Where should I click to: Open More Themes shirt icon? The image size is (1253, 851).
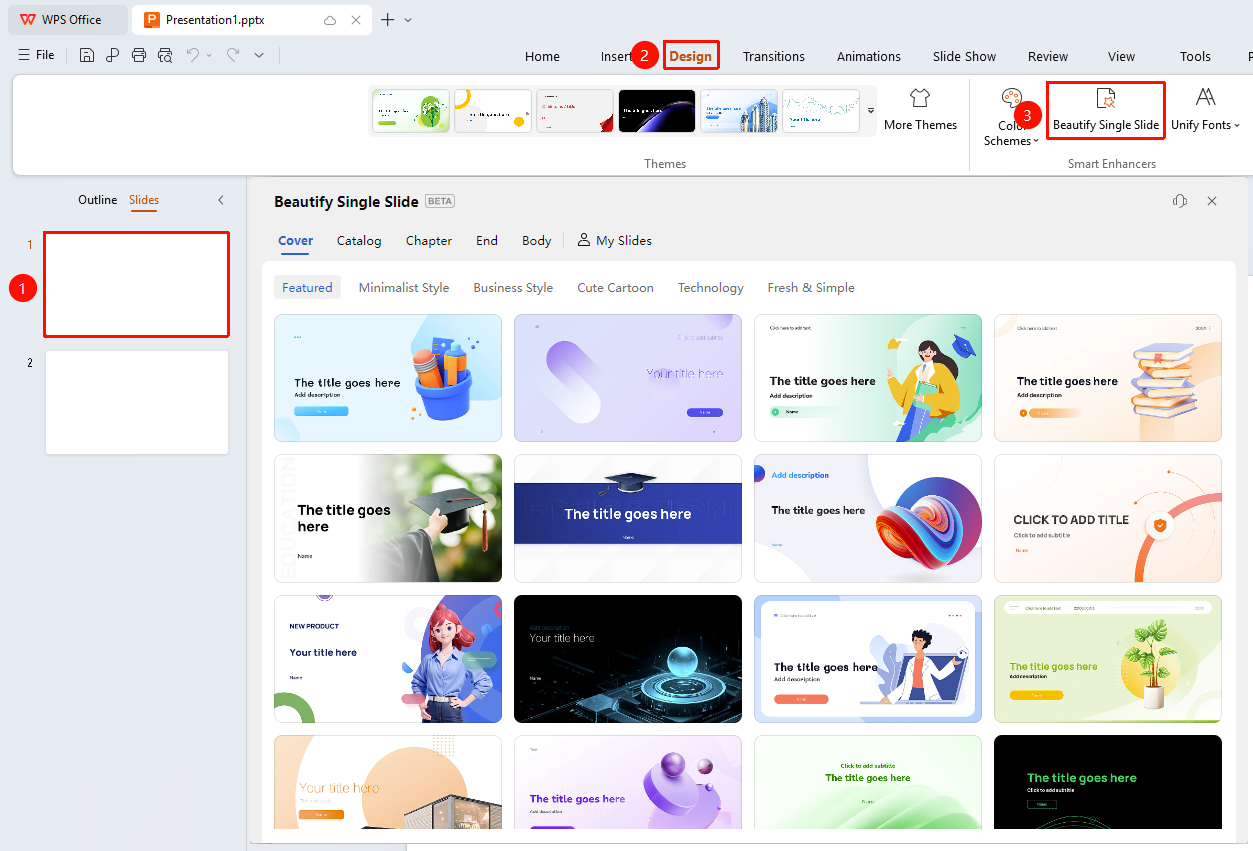pyautogui.click(x=920, y=109)
